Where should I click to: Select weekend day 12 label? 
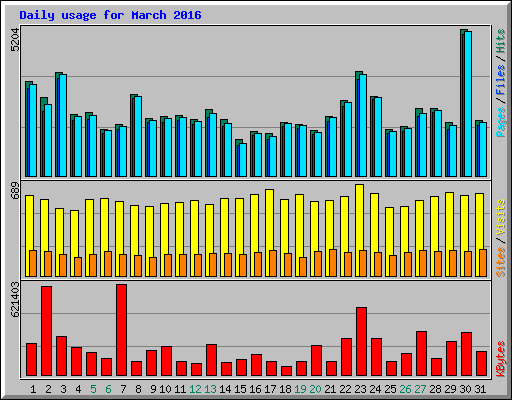[195, 389]
